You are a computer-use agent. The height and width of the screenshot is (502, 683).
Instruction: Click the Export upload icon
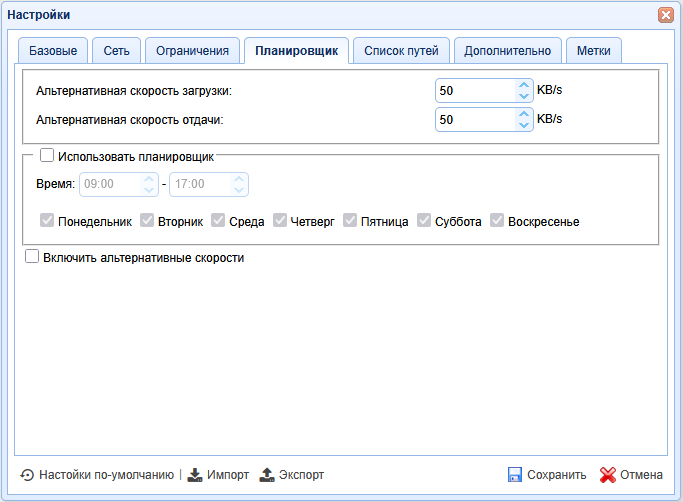pyautogui.click(x=267, y=475)
